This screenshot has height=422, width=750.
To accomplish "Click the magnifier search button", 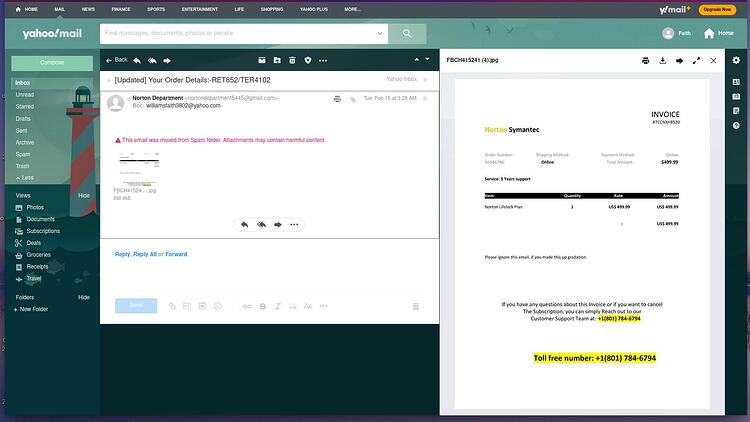I will coord(407,33).
